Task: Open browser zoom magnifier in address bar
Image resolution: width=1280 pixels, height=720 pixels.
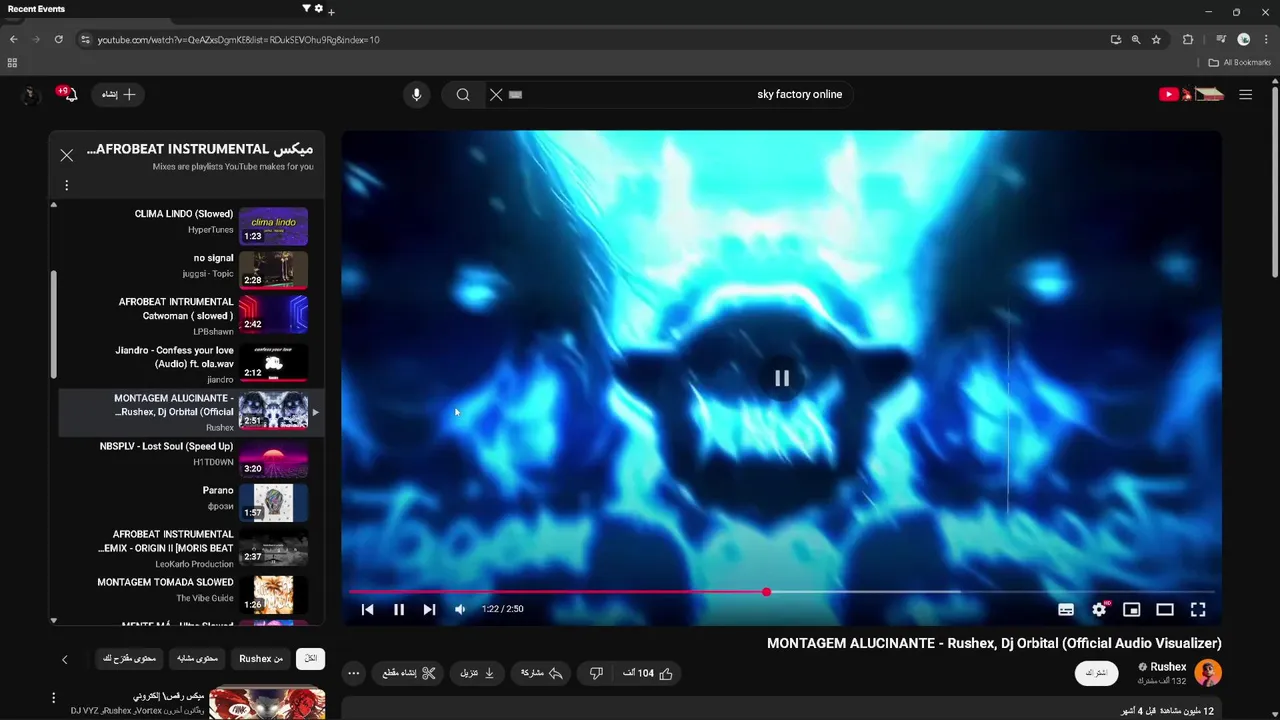Action: (1136, 40)
